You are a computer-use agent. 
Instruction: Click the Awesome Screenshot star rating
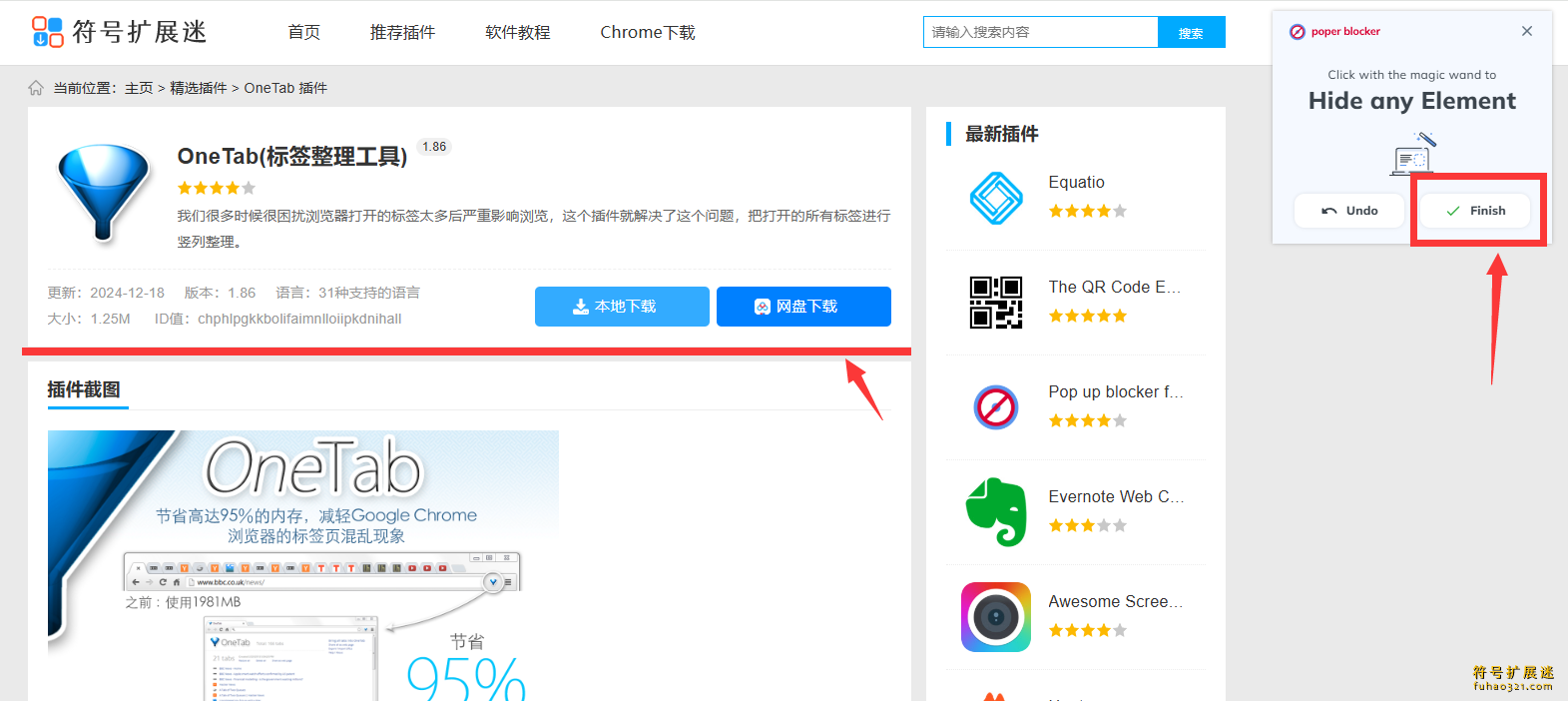(1088, 630)
